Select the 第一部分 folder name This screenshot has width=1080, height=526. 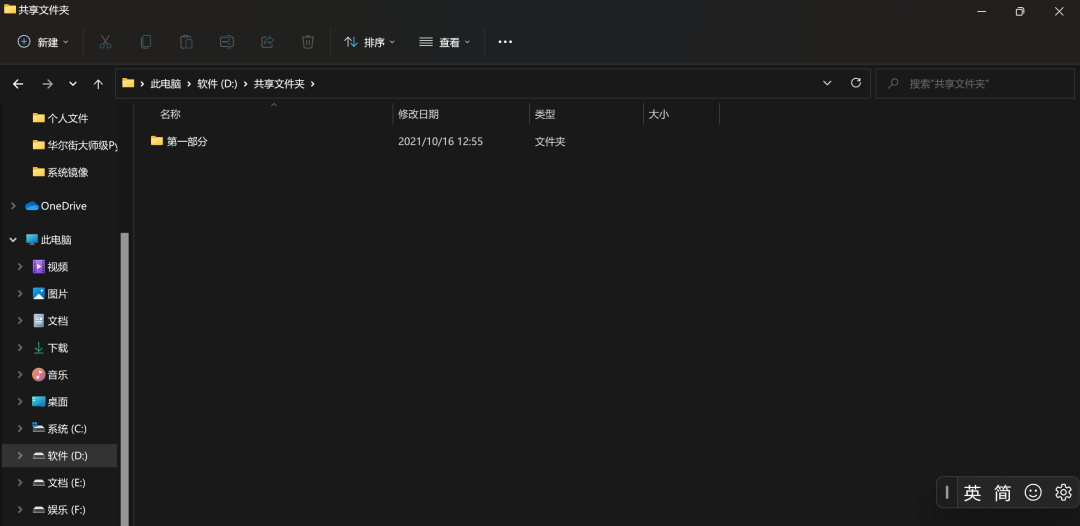(x=187, y=141)
